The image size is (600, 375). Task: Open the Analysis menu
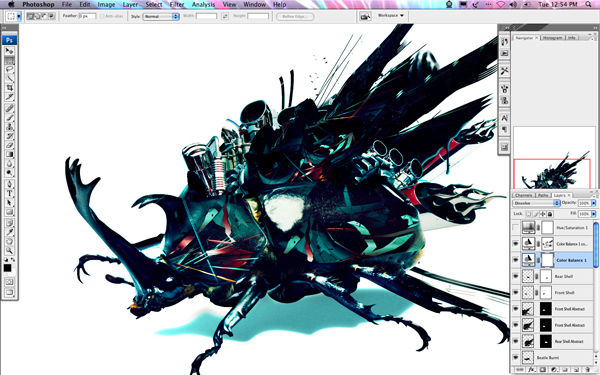pos(203,5)
